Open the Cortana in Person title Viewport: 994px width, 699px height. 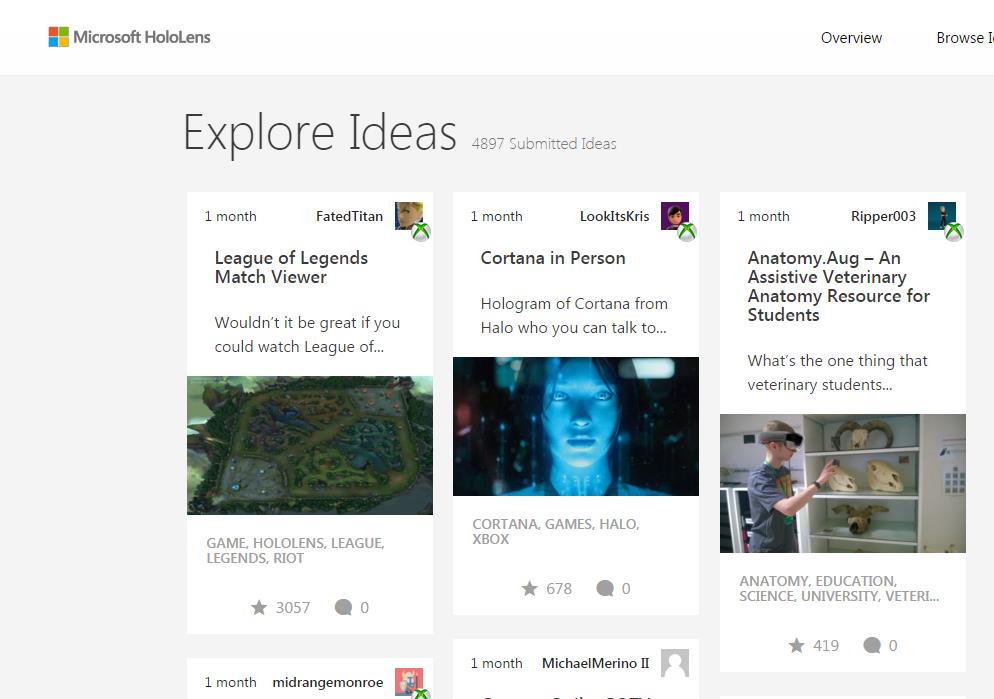(x=553, y=258)
